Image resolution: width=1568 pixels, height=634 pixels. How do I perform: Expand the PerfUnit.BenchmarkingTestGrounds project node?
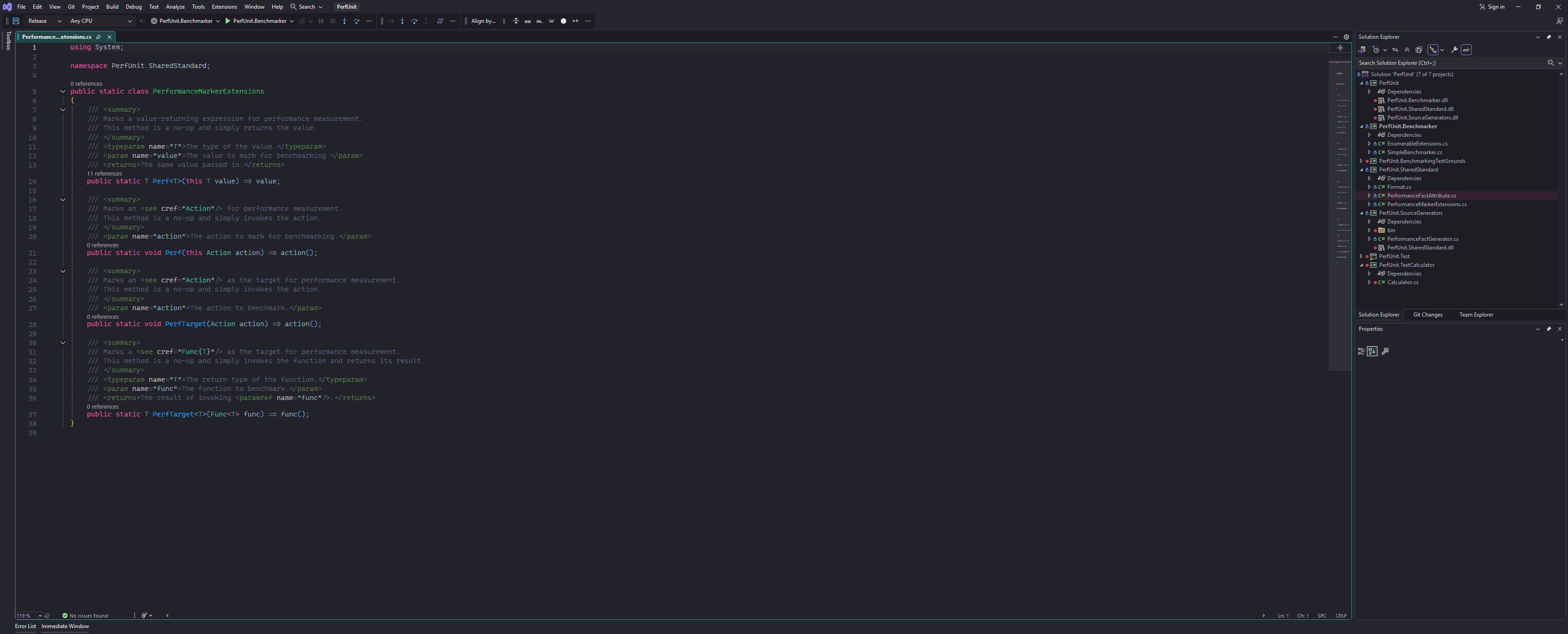point(1361,161)
